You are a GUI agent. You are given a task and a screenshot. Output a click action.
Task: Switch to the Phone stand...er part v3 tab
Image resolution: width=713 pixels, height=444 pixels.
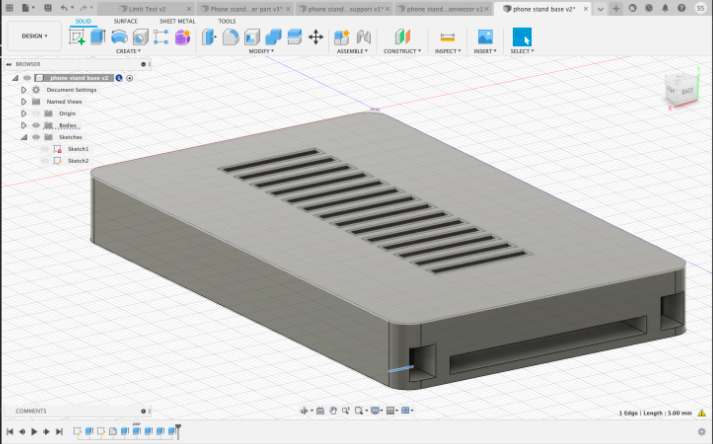[246, 9]
